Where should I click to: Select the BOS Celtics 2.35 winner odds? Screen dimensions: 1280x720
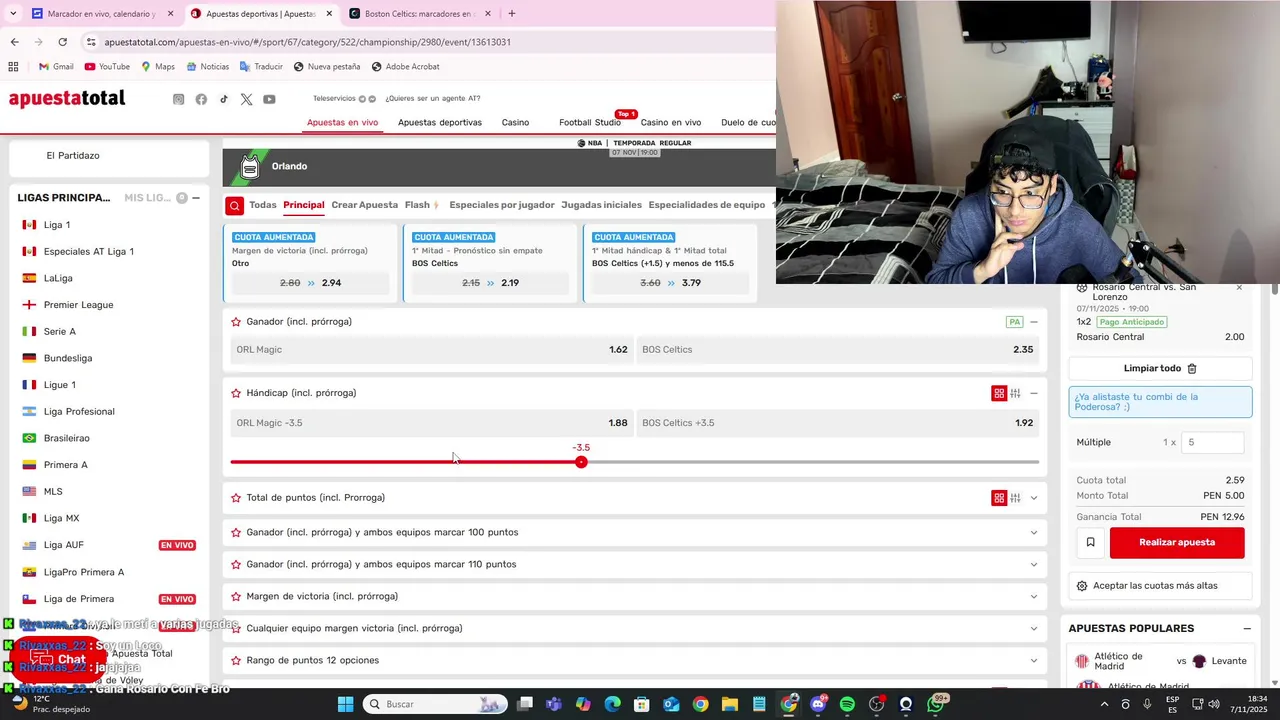click(x=838, y=350)
